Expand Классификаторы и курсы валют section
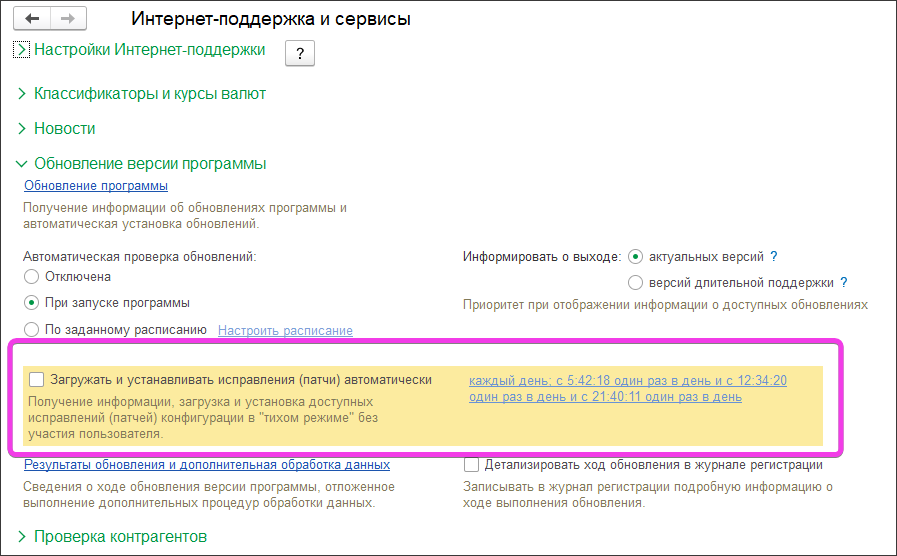Viewport: 897px width, 556px height. (x=22, y=94)
